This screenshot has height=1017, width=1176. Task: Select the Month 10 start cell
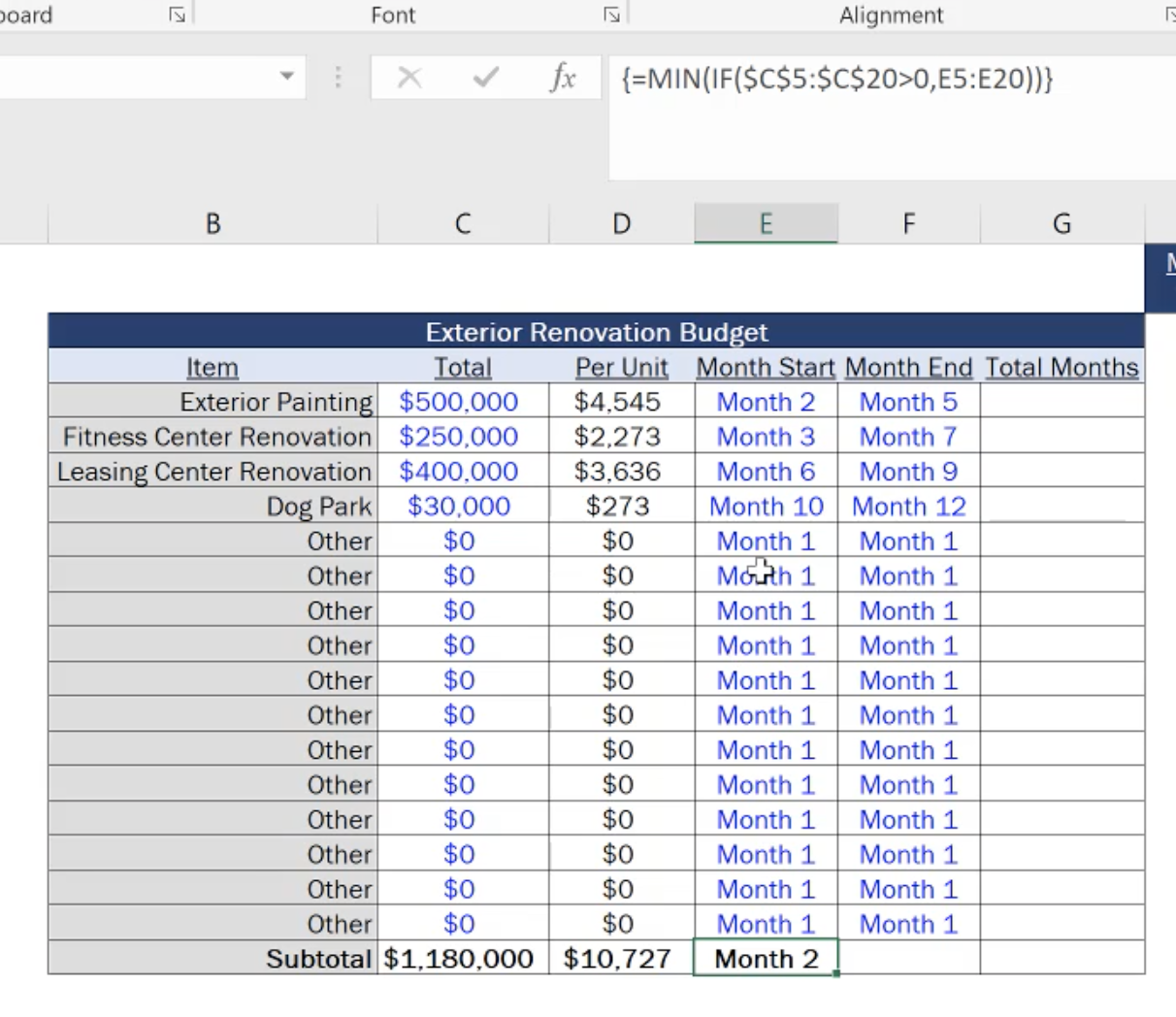click(x=766, y=507)
